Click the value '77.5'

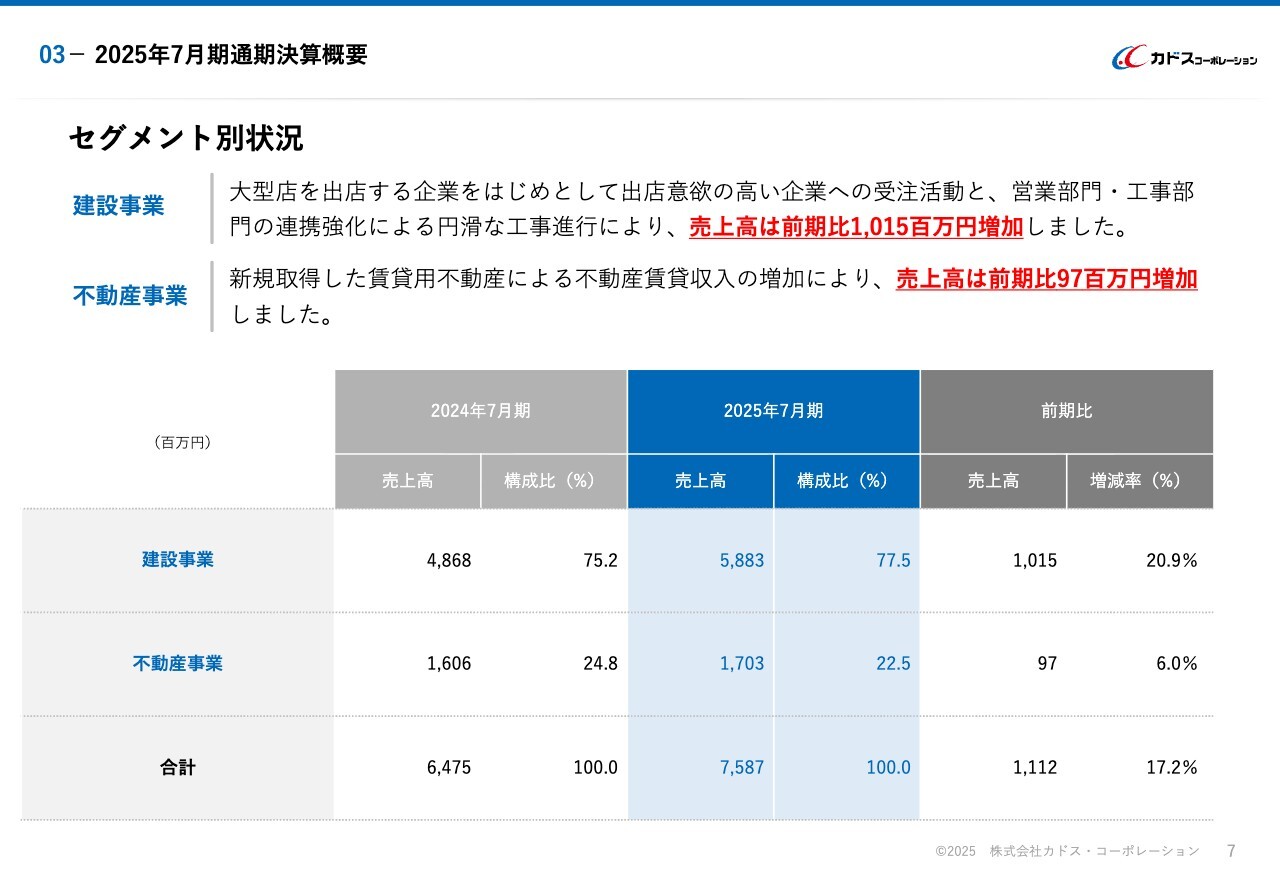click(x=894, y=561)
